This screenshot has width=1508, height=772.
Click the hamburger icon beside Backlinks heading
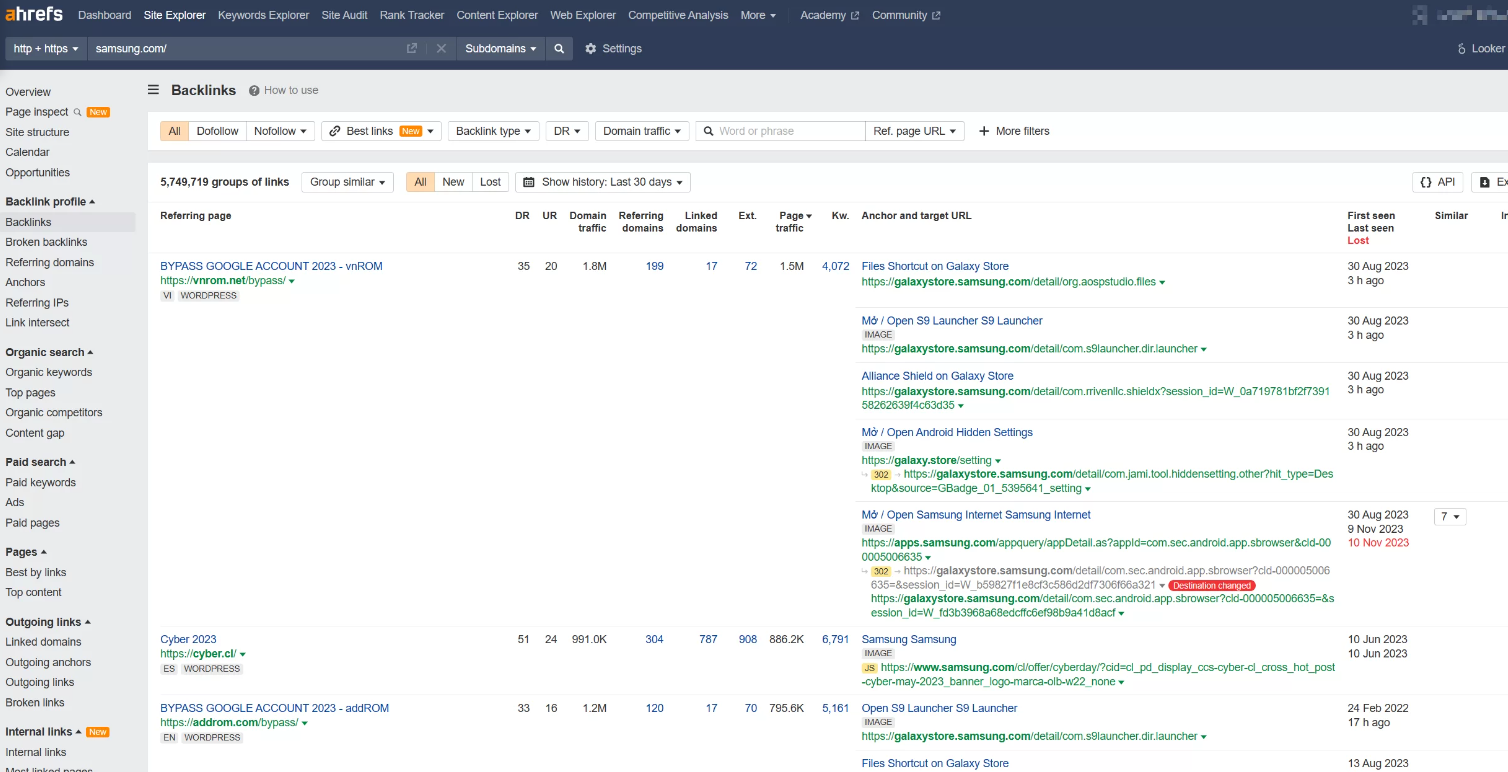point(153,90)
